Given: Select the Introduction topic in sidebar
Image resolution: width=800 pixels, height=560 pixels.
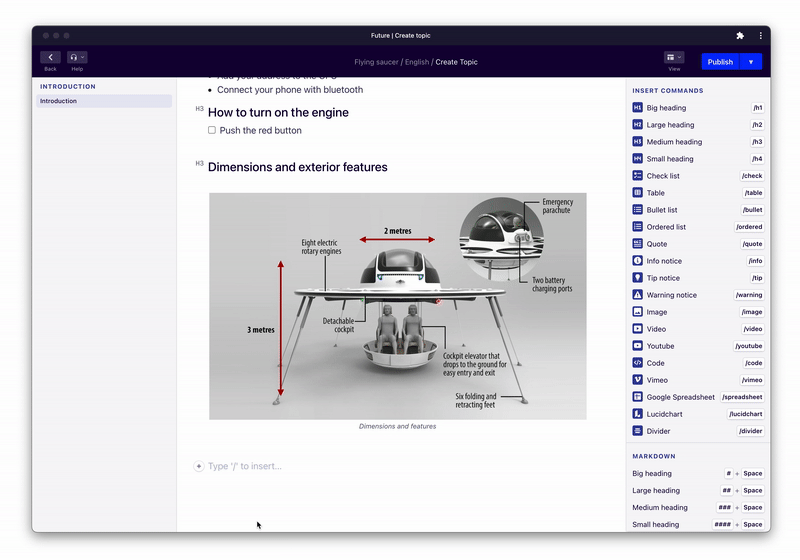Looking at the screenshot, I should (x=104, y=101).
